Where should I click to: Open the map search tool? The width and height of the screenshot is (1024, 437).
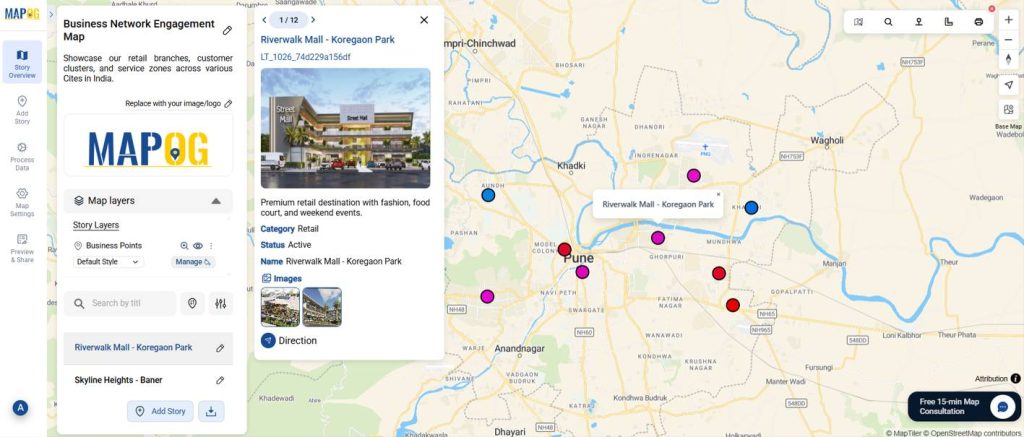[888, 22]
